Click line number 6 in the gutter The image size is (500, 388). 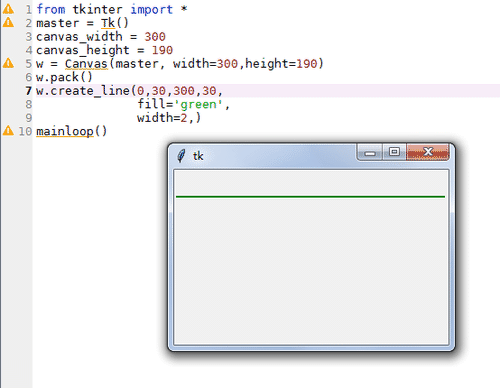coord(29,77)
